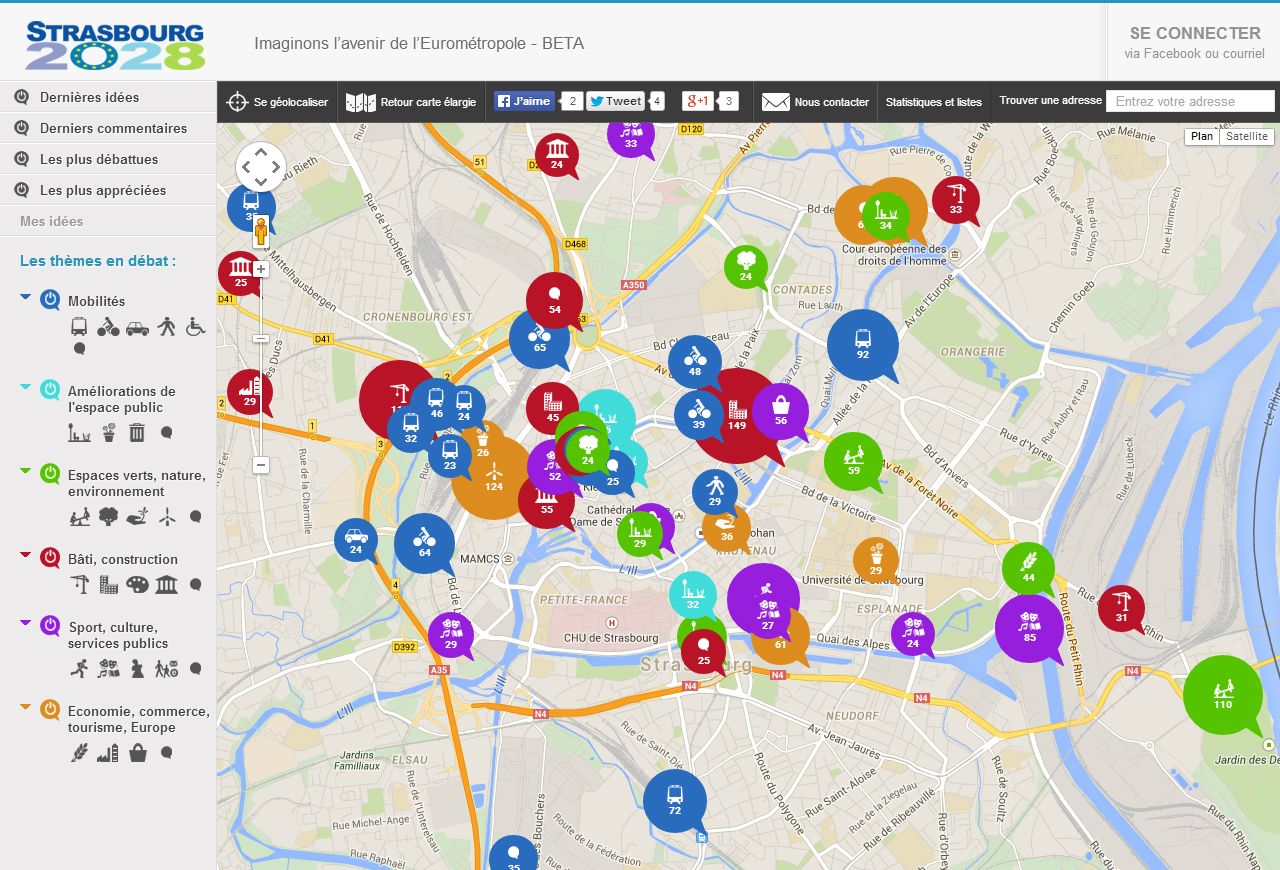Screen dimensions: 1280x870
Task: Select the bus icon under Mobilités
Action: point(79,327)
